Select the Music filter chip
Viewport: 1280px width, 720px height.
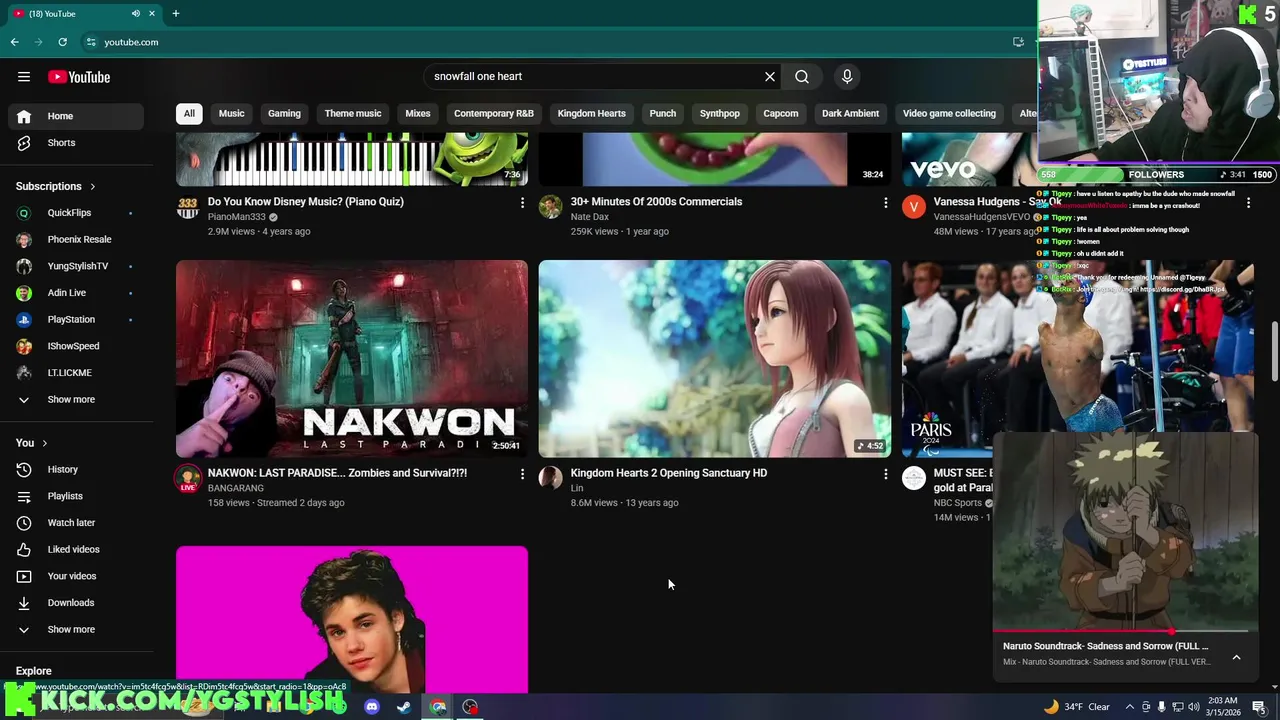[x=231, y=114]
